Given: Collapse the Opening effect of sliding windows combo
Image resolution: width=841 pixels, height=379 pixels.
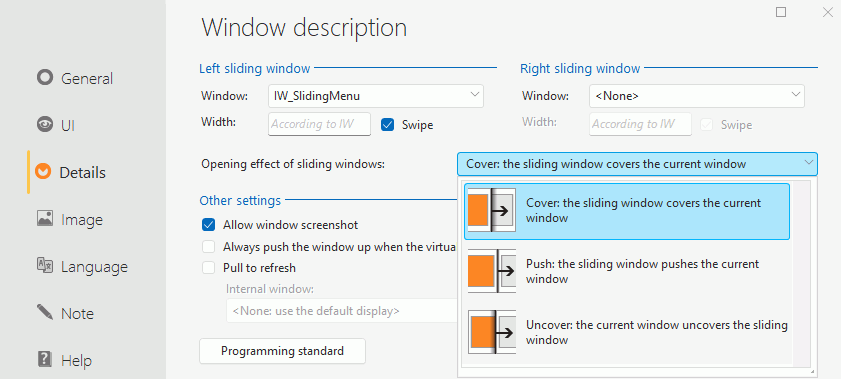Looking at the screenshot, I should tap(637, 164).
